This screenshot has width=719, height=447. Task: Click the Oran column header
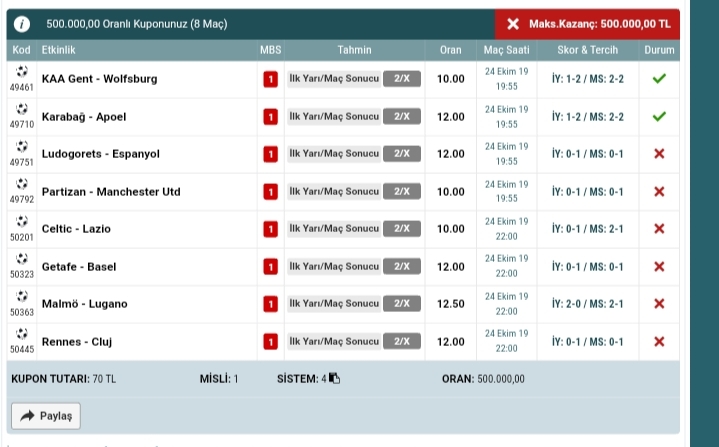(451, 50)
